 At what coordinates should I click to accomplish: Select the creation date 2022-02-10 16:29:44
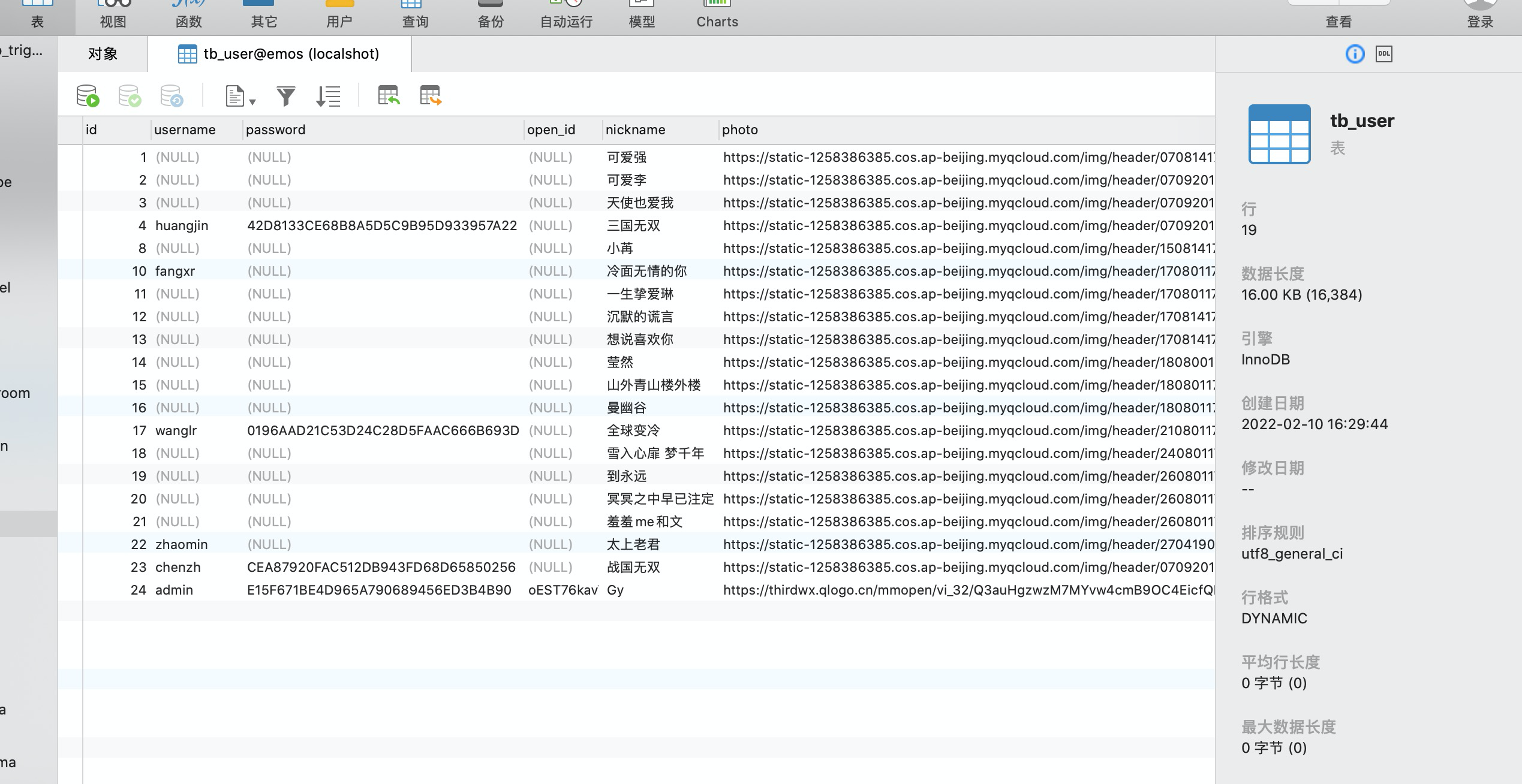(x=1315, y=424)
